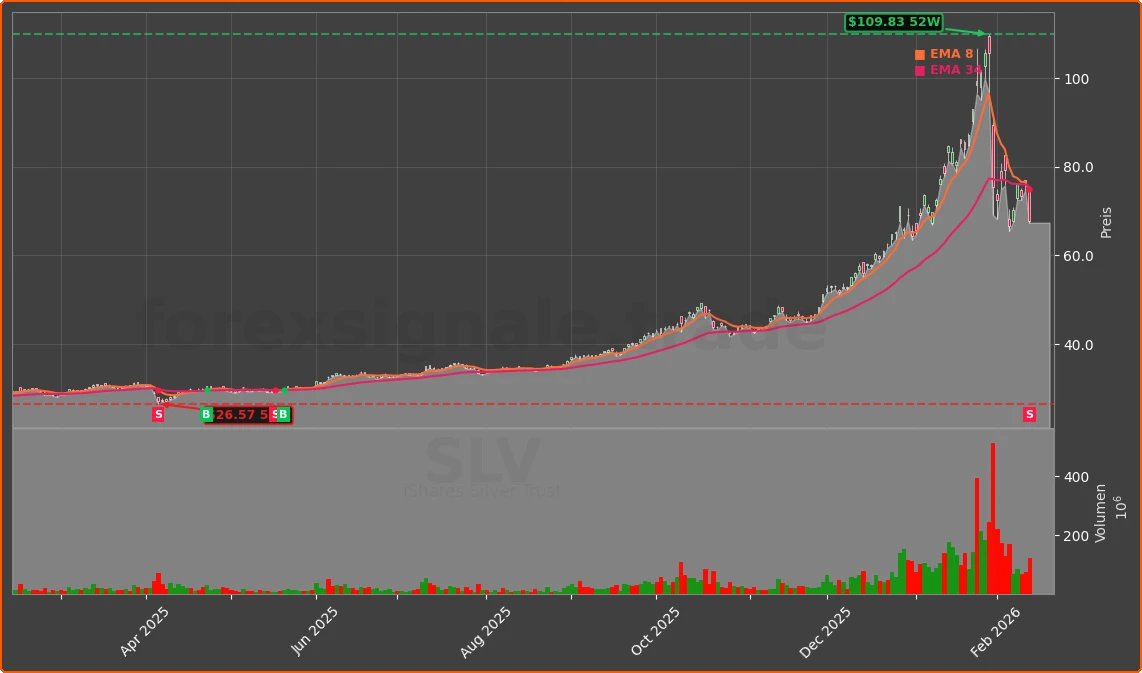This screenshot has width=1142, height=673.
Task: Click the red S sell marker near Apr 2025
Action: (158, 414)
